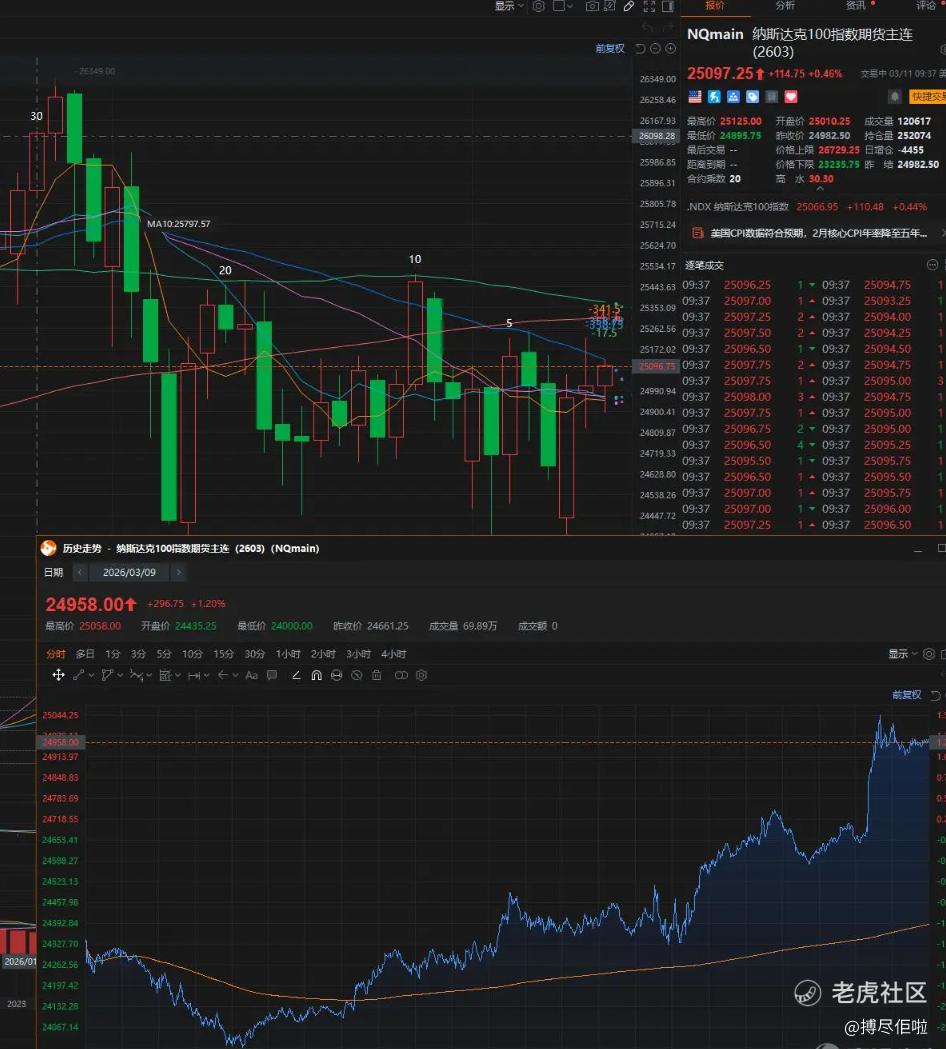This screenshot has width=946, height=1049.
Task: Click the 快捷交易 quick trade button
Action: pos(927,96)
